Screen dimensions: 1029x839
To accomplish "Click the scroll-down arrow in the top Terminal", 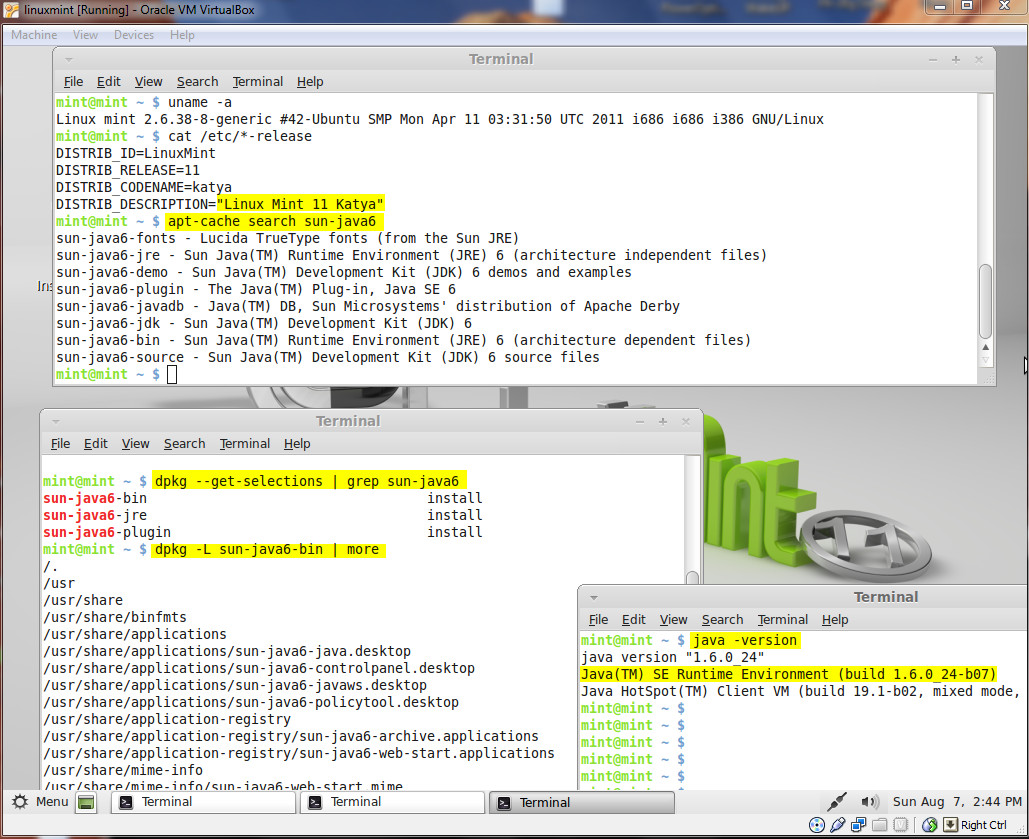I will point(985,360).
